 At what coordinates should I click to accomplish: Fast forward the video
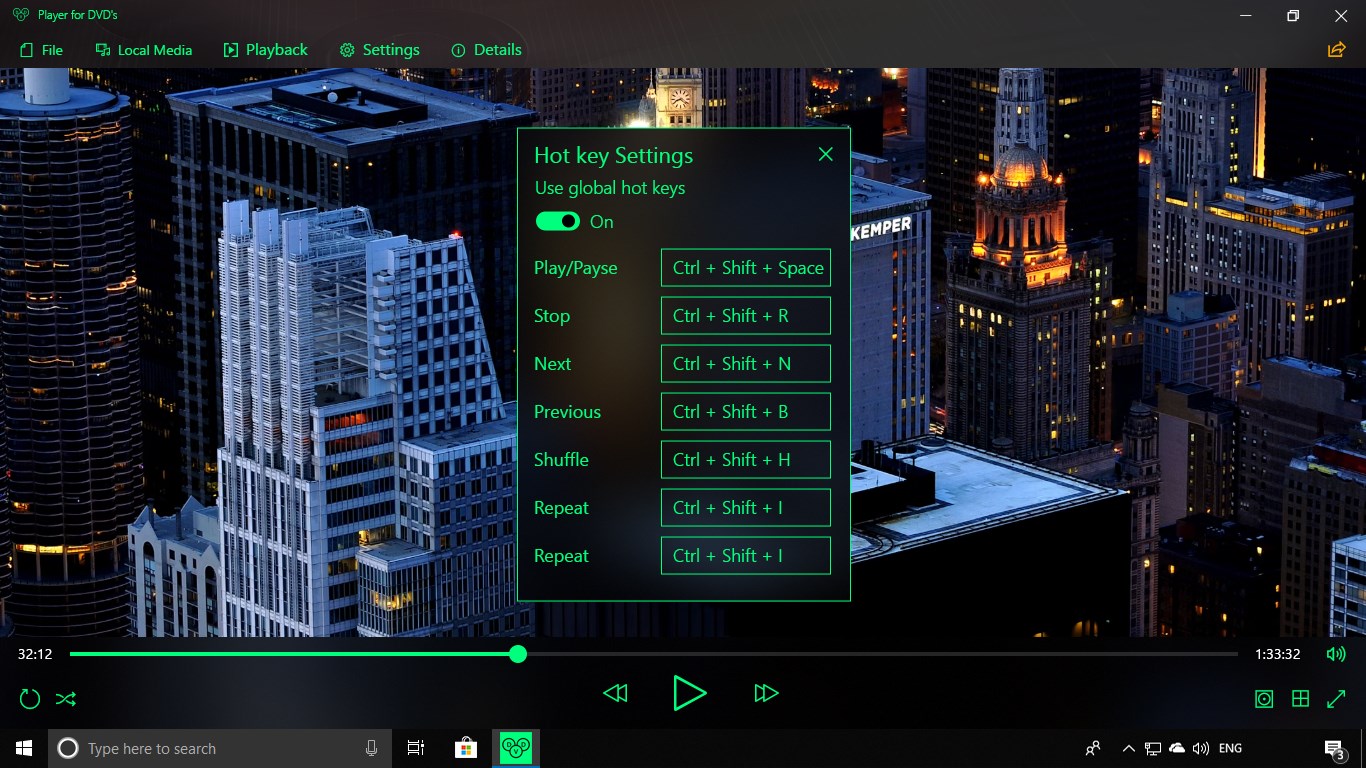pos(766,693)
